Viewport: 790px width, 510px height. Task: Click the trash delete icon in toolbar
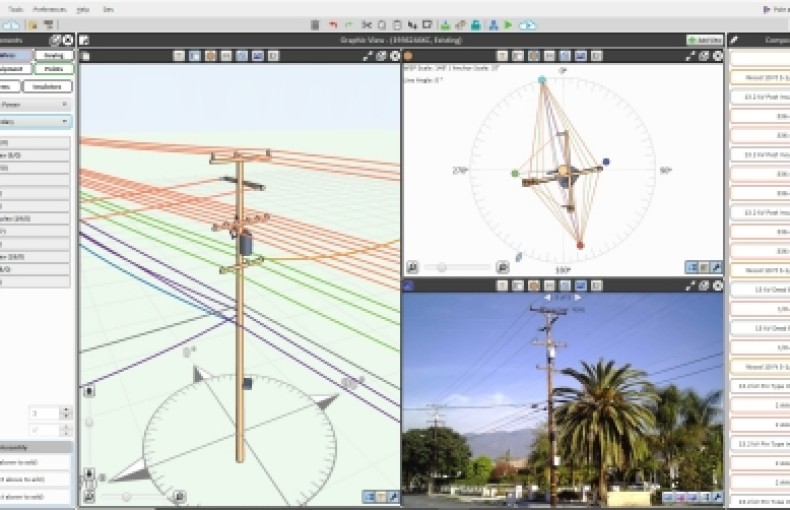click(x=315, y=24)
